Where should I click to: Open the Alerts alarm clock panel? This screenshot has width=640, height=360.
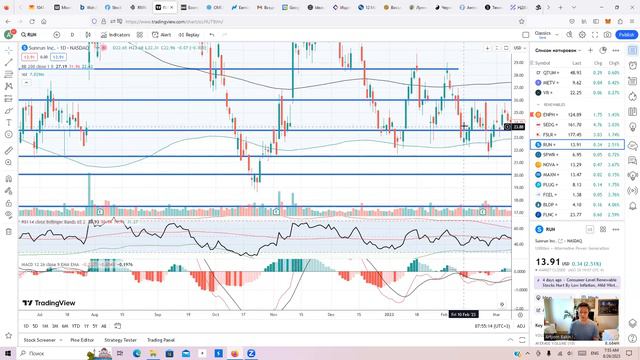(x=633, y=65)
